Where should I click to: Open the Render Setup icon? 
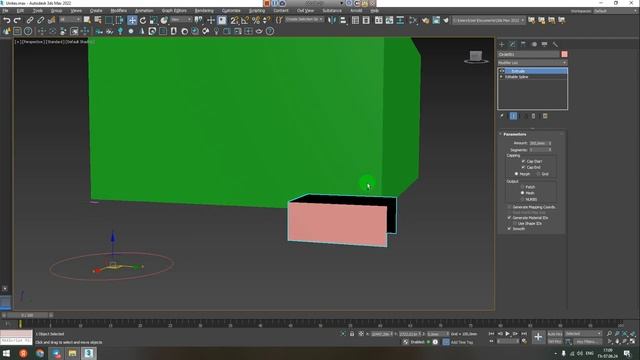[426, 20]
